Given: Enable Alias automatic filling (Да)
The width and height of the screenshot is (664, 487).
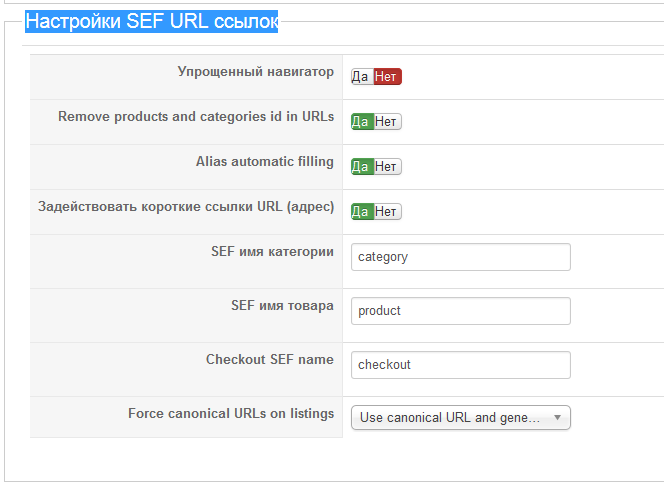Looking at the screenshot, I should [361, 166].
